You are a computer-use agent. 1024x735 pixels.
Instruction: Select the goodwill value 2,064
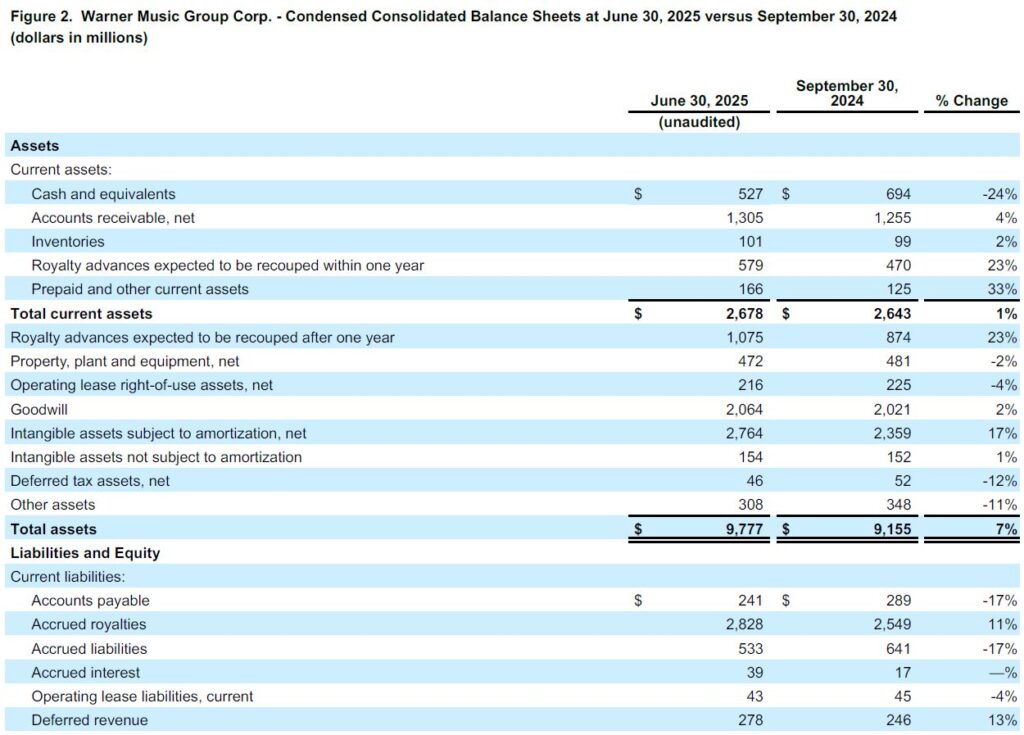pyautogui.click(x=744, y=410)
